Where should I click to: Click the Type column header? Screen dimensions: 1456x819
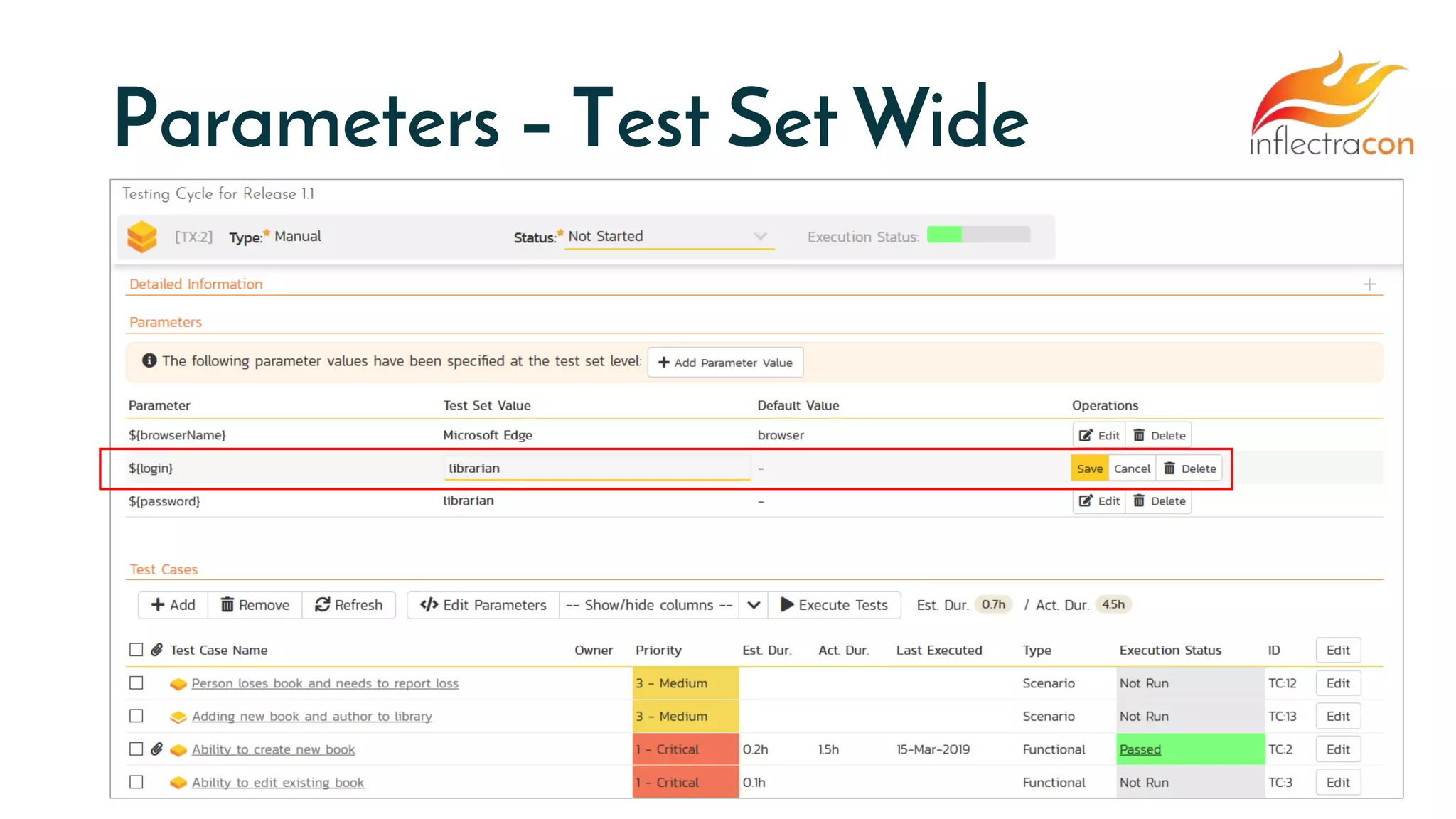click(1037, 650)
